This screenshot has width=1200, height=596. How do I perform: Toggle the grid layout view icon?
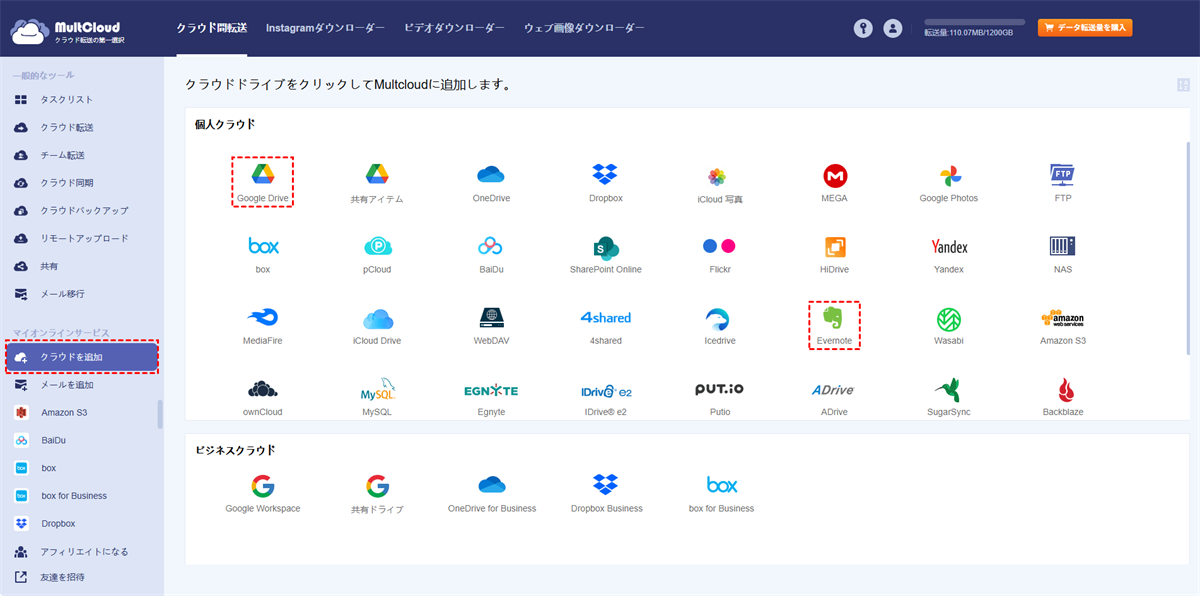click(x=1184, y=85)
